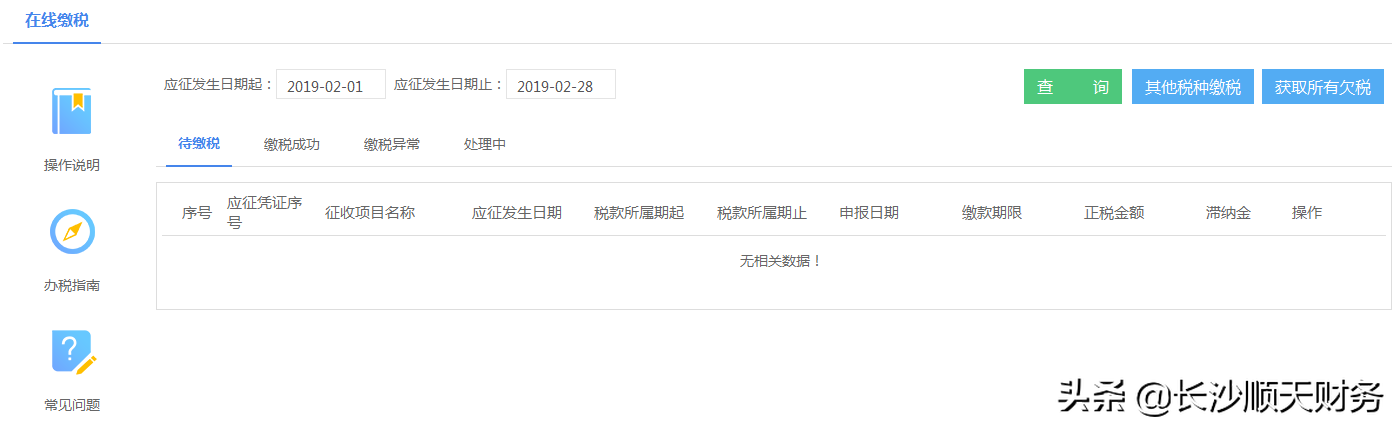This screenshot has height=428, width=1398.
Task: Open the 应征发生日期止 date field
Action: pyautogui.click(x=561, y=85)
